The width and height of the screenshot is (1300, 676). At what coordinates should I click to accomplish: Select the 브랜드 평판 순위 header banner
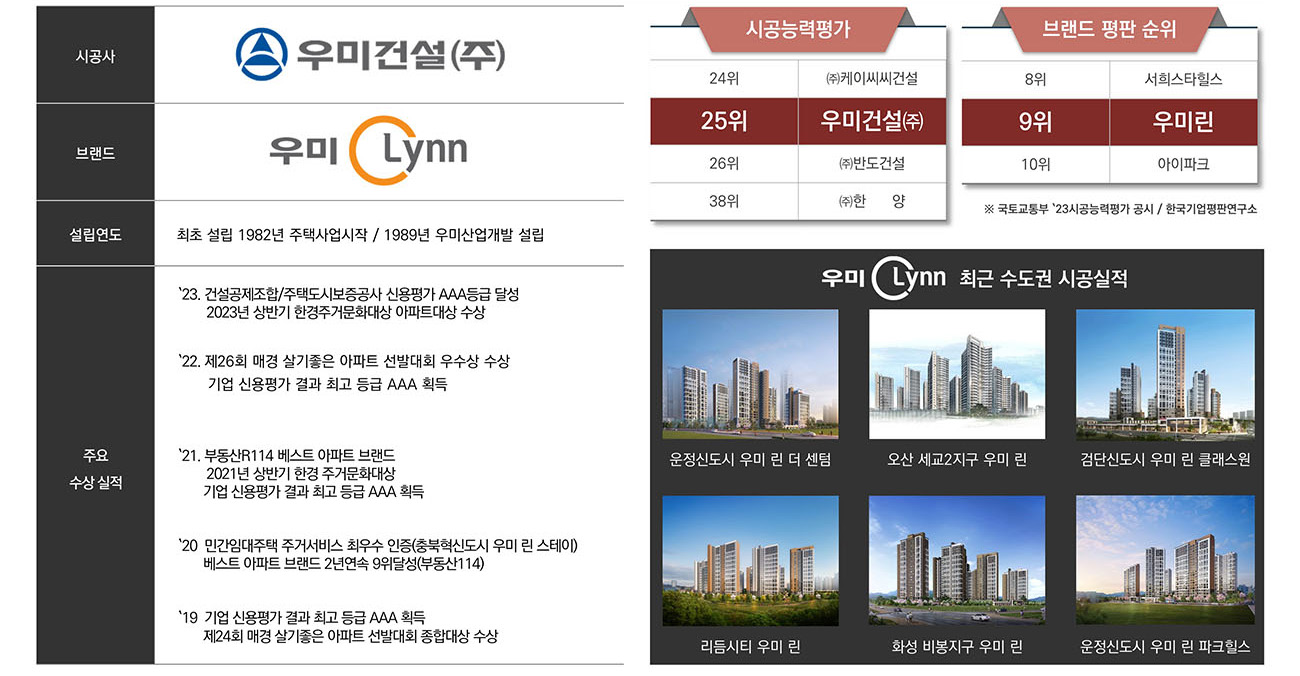[x=1109, y=30]
